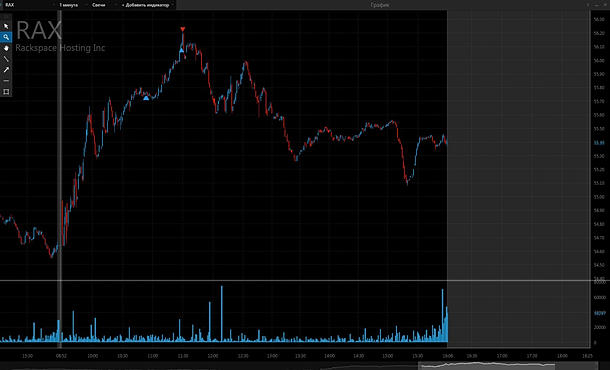Activate the magnifier zoom tool
This screenshot has height=370, width=610.
pyautogui.click(x=6, y=37)
